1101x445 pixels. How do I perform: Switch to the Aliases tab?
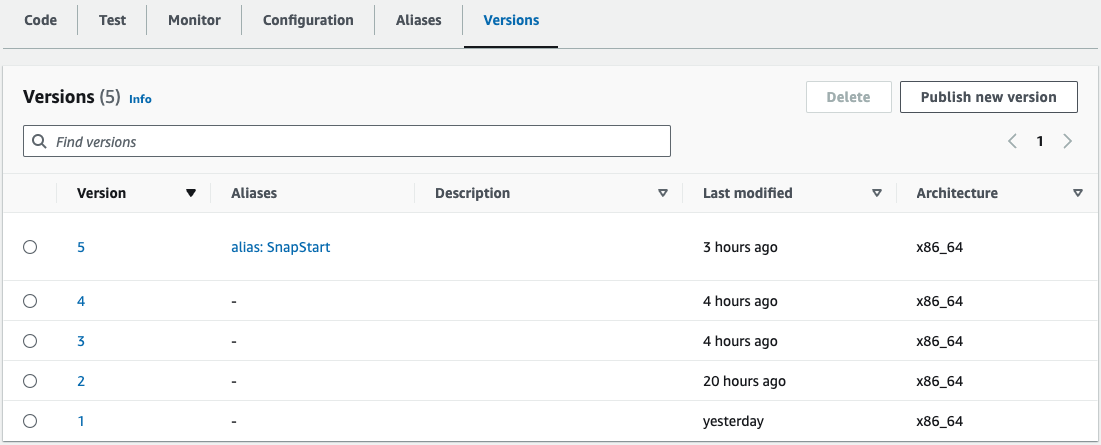[418, 20]
